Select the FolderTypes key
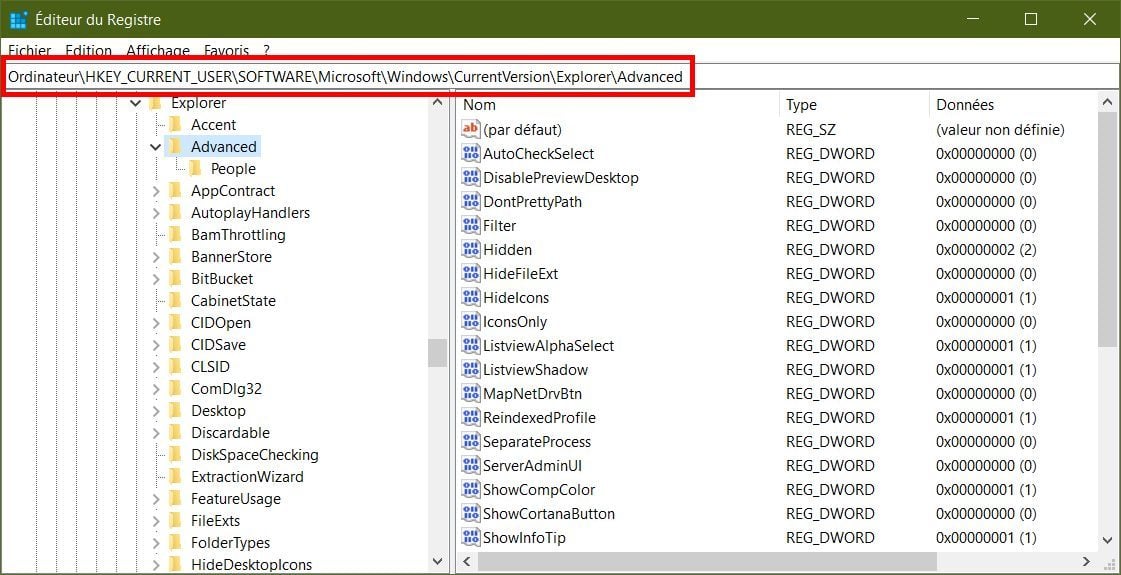The height and width of the screenshot is (575, 1121). pyautogui.click(x=230, y=543)
